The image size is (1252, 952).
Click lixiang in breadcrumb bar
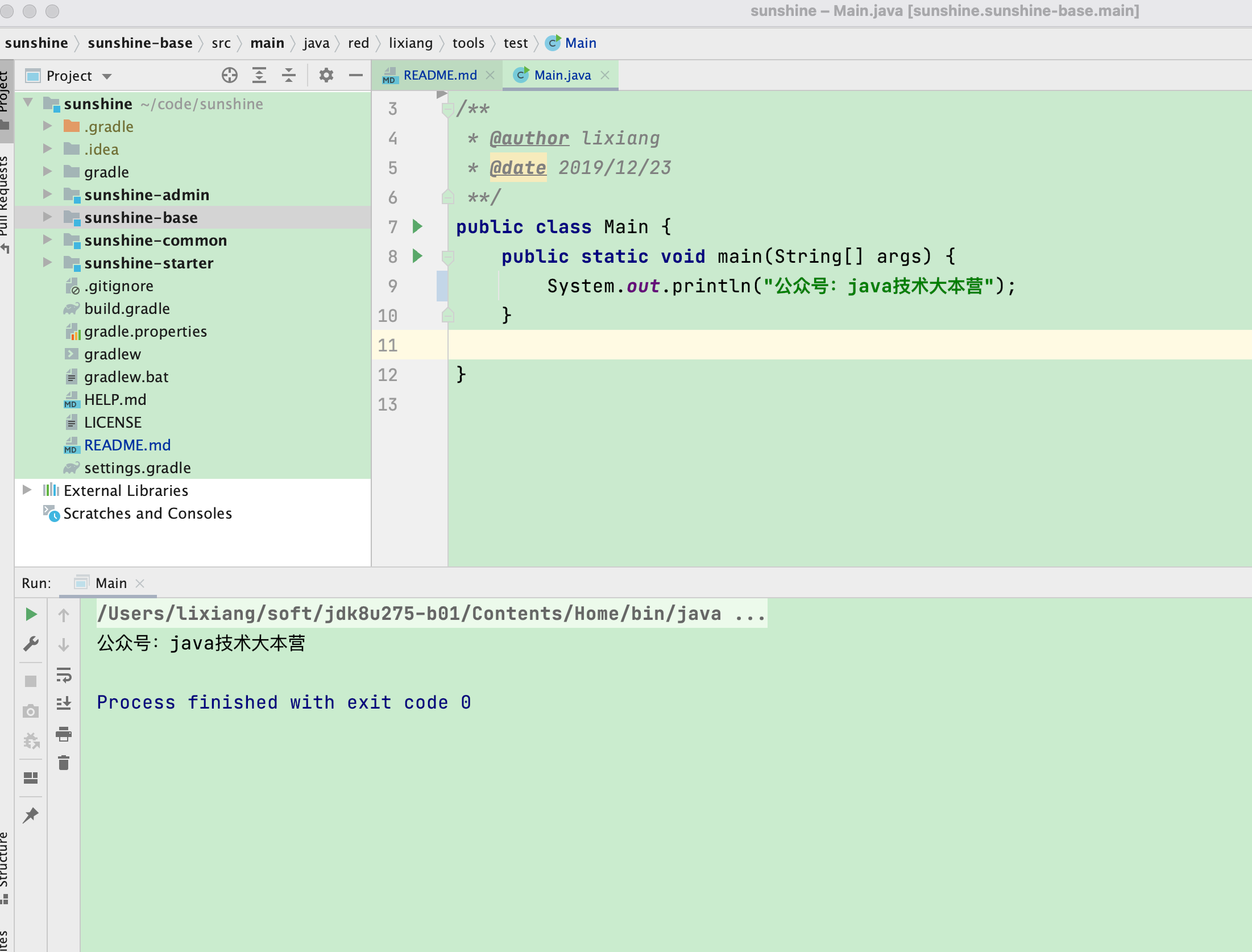click(x=411, y=43)
